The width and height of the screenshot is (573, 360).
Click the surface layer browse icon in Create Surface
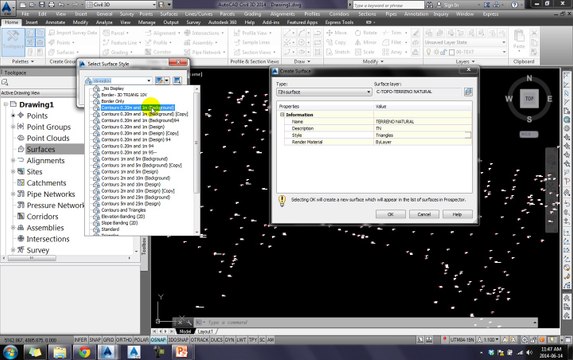[468, 92]
